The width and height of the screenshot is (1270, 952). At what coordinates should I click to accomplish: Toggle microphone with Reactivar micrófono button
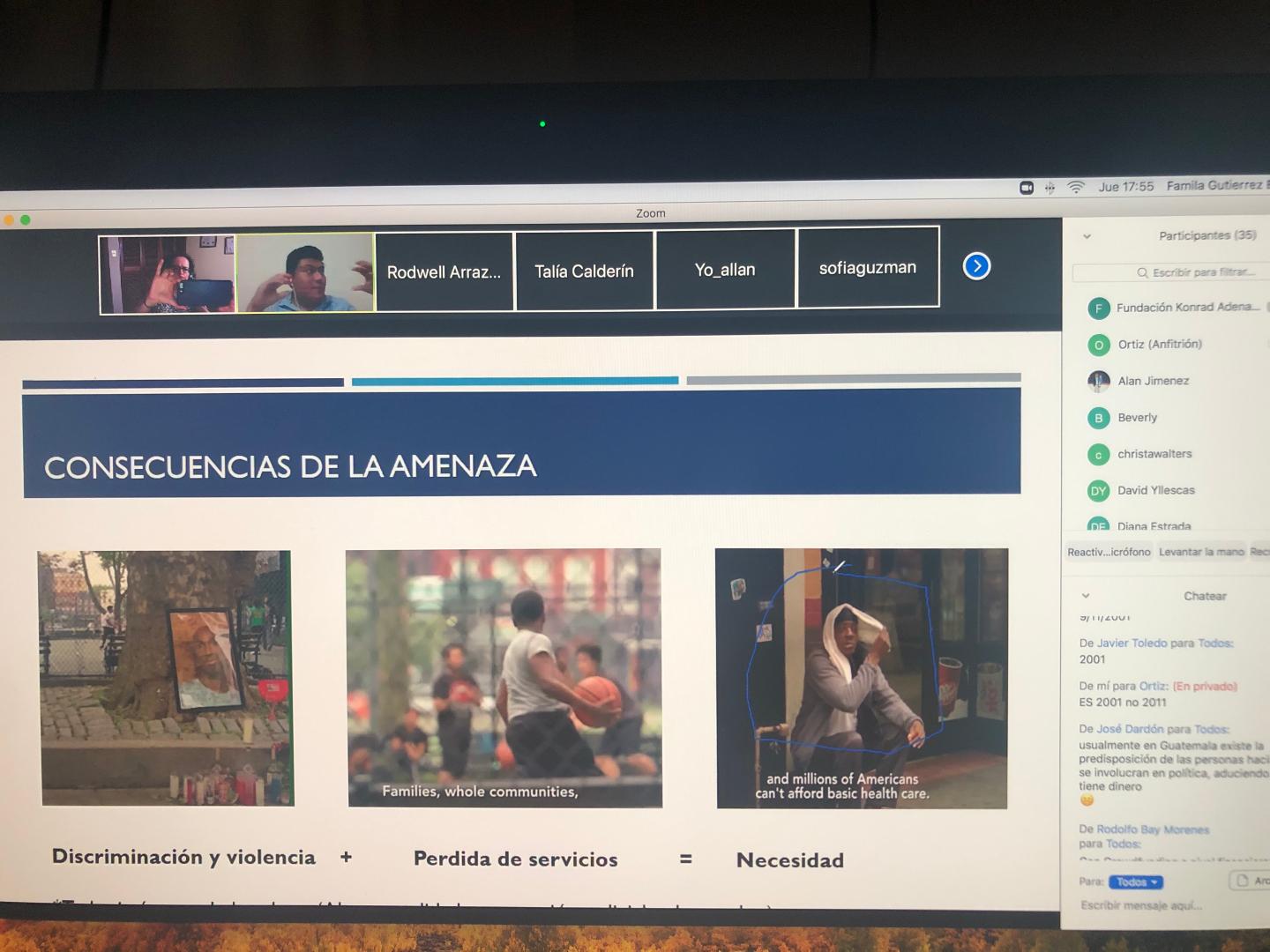click(1109, 552)
